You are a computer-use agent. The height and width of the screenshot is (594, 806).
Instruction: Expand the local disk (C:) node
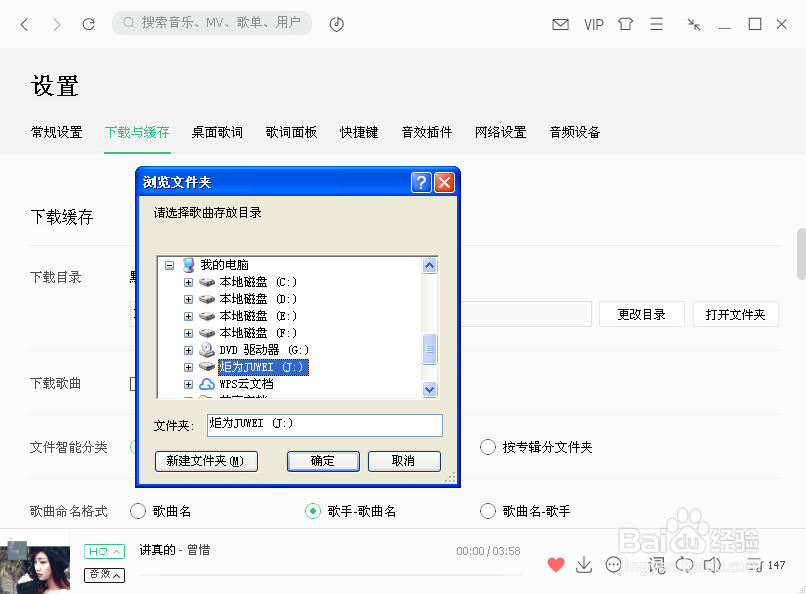click(x=188, y=282)
